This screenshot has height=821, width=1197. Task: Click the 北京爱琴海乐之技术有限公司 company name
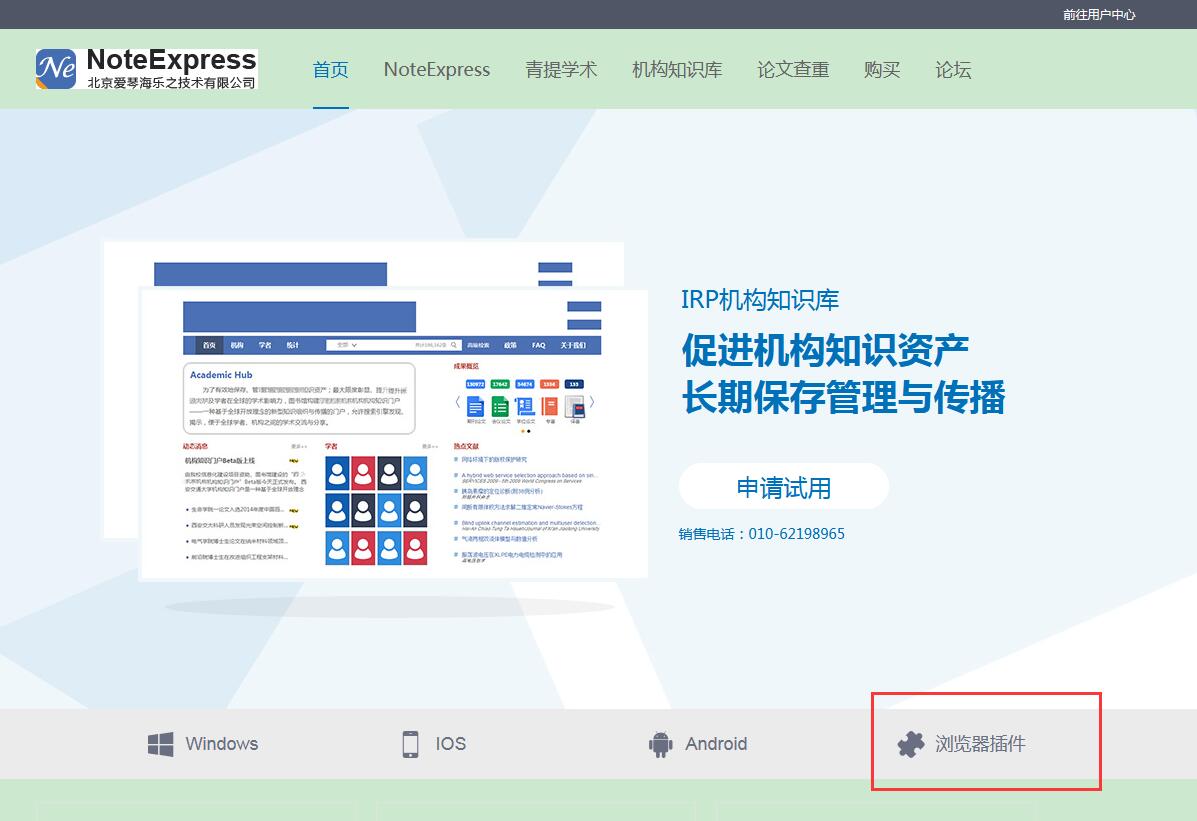point(171,83)
